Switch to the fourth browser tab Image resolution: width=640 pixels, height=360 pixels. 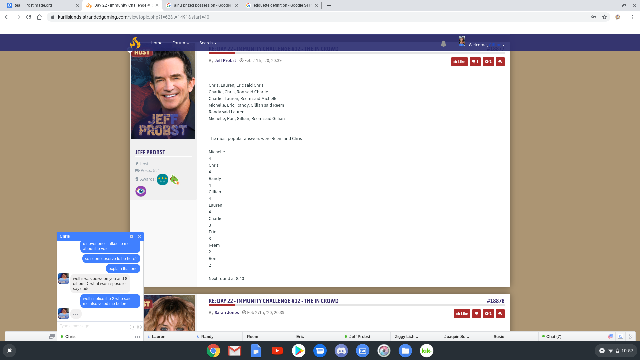click(x=282, y=5)
